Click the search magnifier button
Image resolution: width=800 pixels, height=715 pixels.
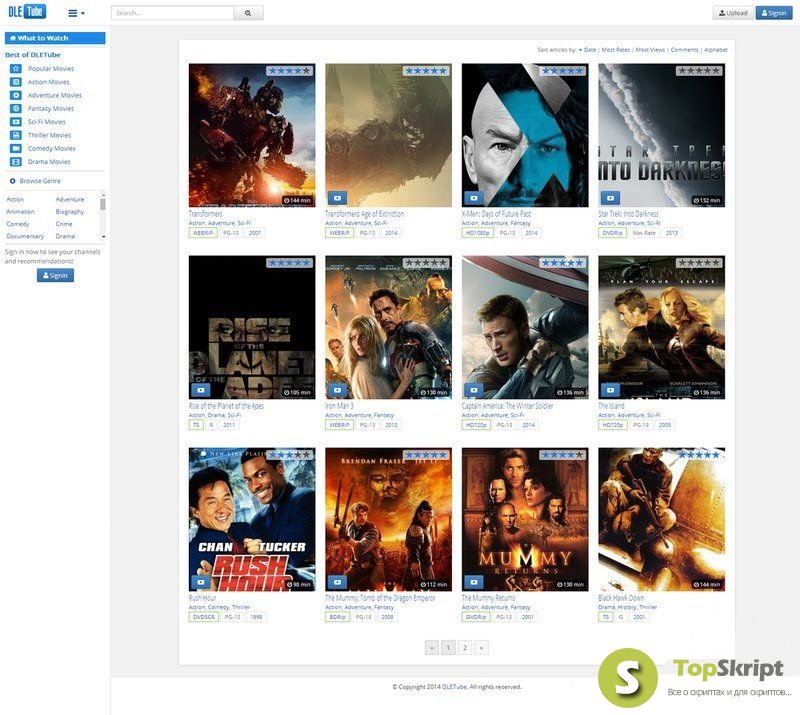coord(248,13)
